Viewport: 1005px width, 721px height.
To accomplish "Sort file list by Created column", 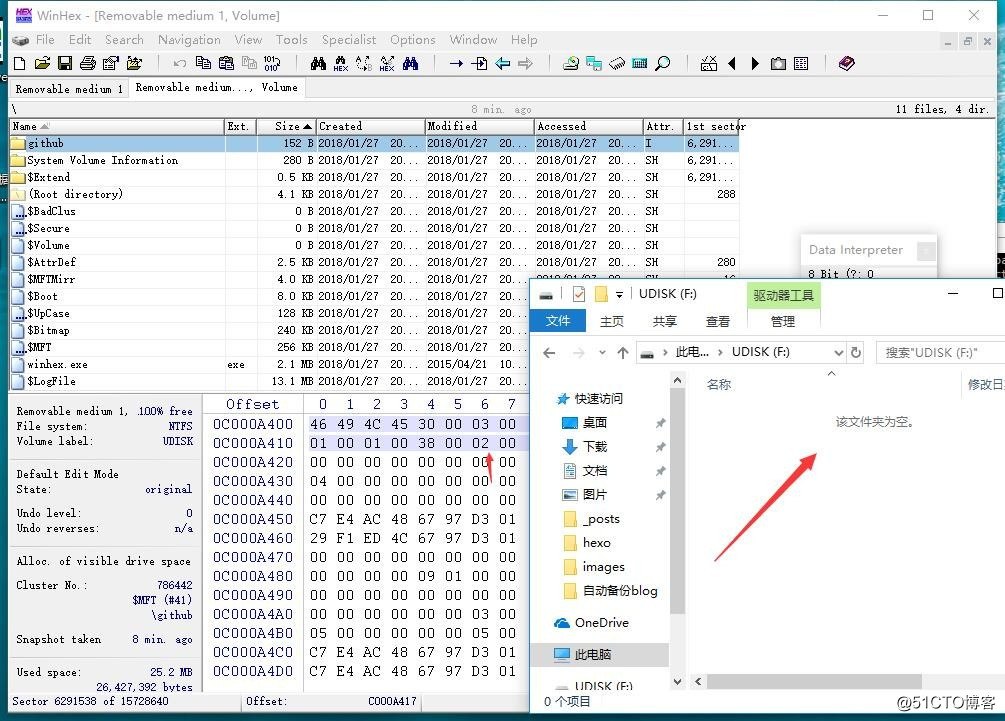I will point(370,126).
